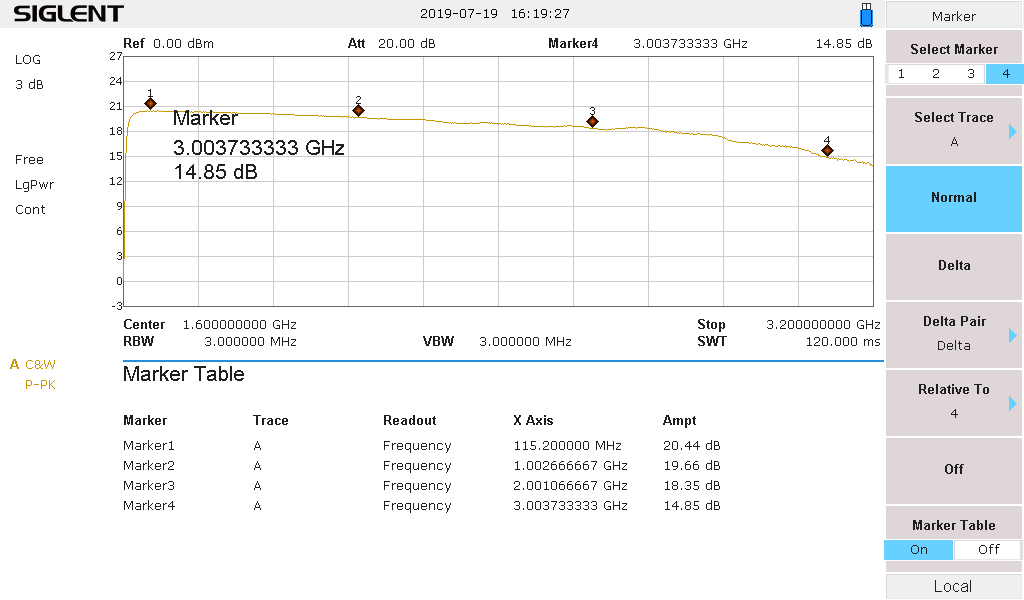Click the LgPwr label

point(35,185)
